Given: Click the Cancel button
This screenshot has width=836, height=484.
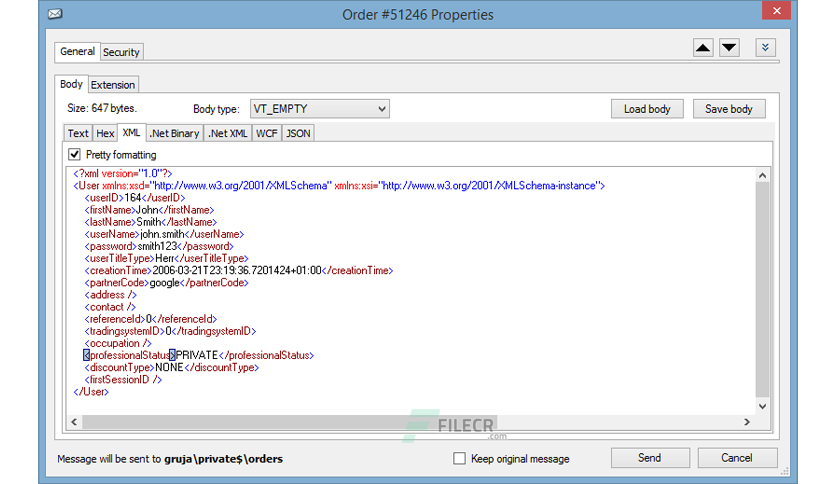Looking at the screenshot, I should click(737, 458).
